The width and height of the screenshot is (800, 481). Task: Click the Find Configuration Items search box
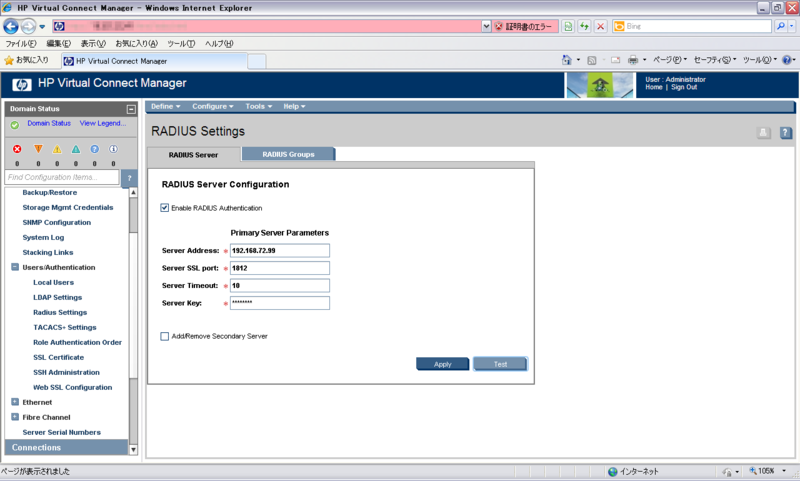click(62, 177)
